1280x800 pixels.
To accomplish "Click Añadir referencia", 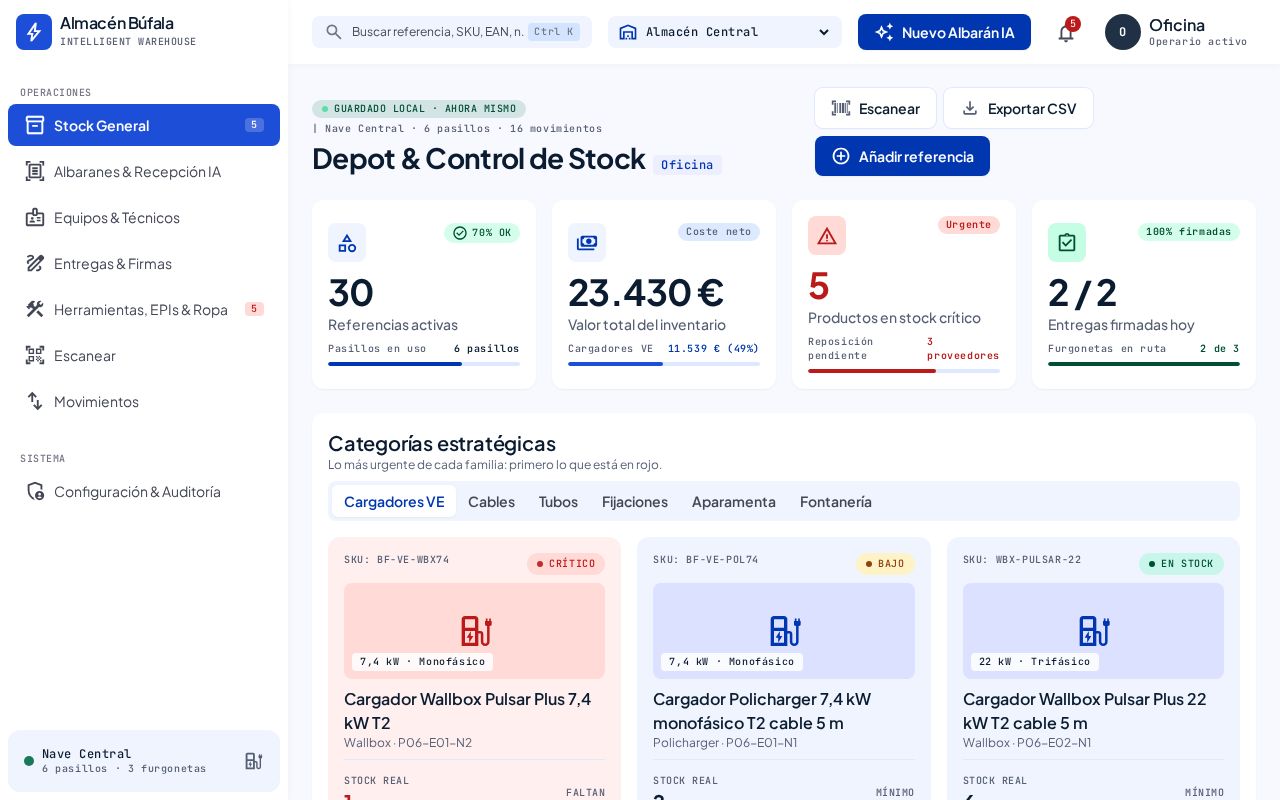I will [902, 156].
